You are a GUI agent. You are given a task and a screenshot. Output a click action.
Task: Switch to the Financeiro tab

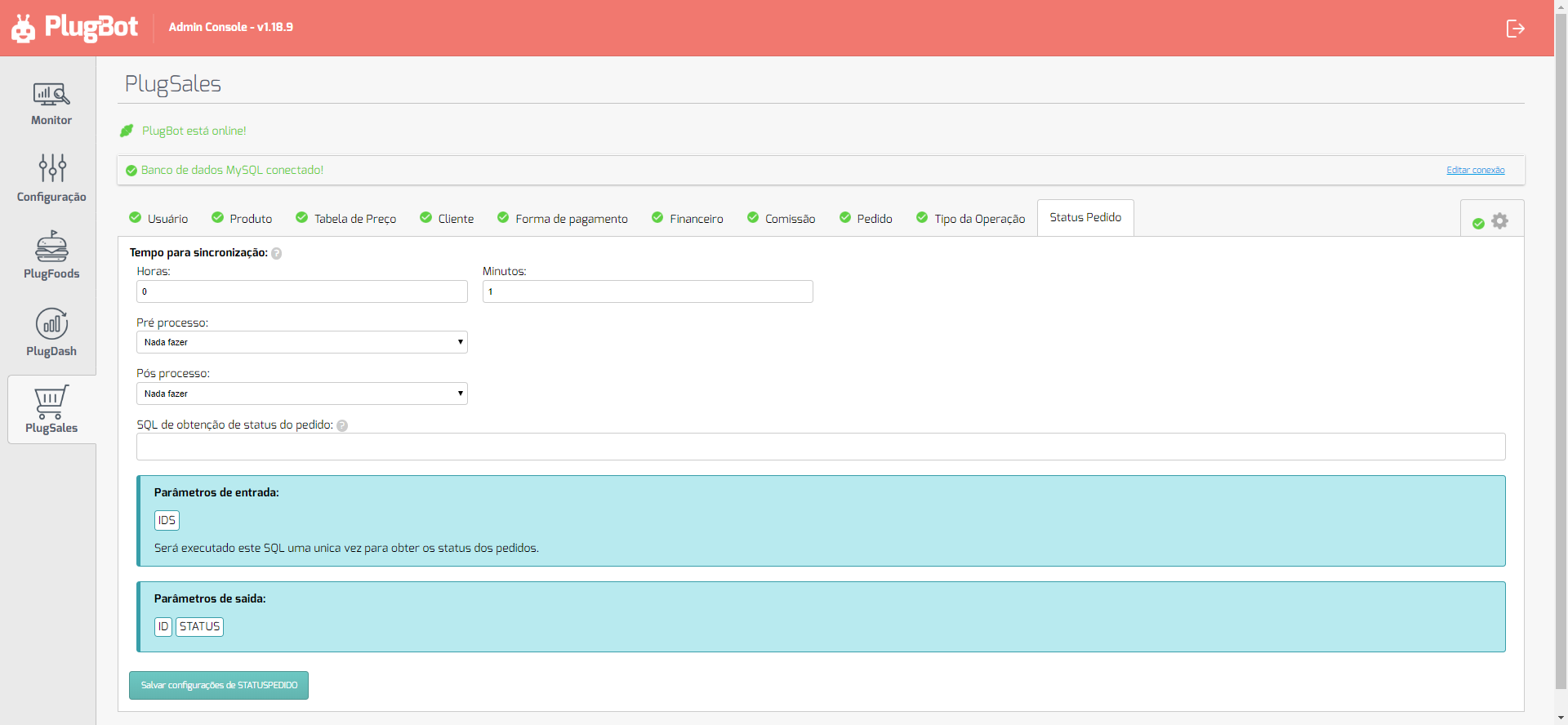pos(688,218)
